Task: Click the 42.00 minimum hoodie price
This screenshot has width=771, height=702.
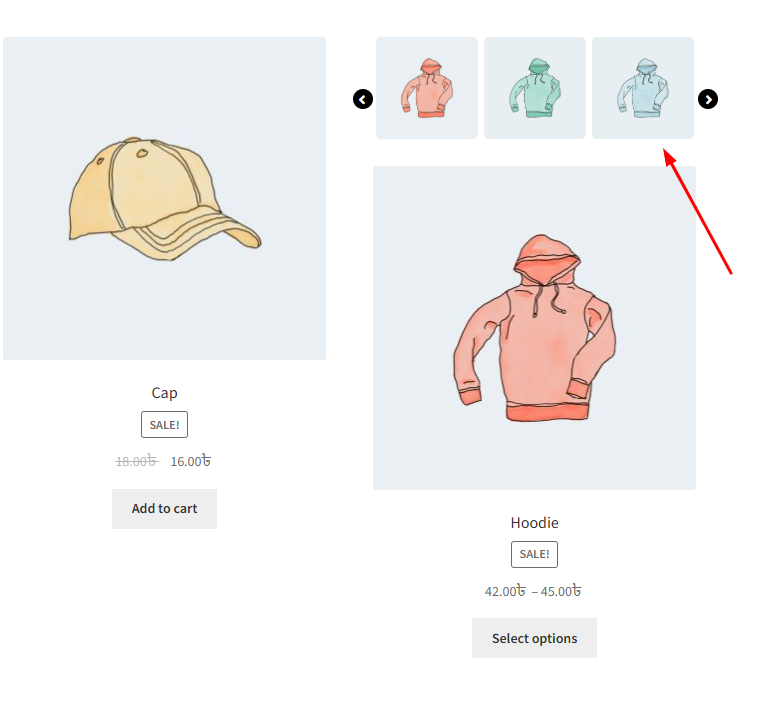Action: coord(506,591)
